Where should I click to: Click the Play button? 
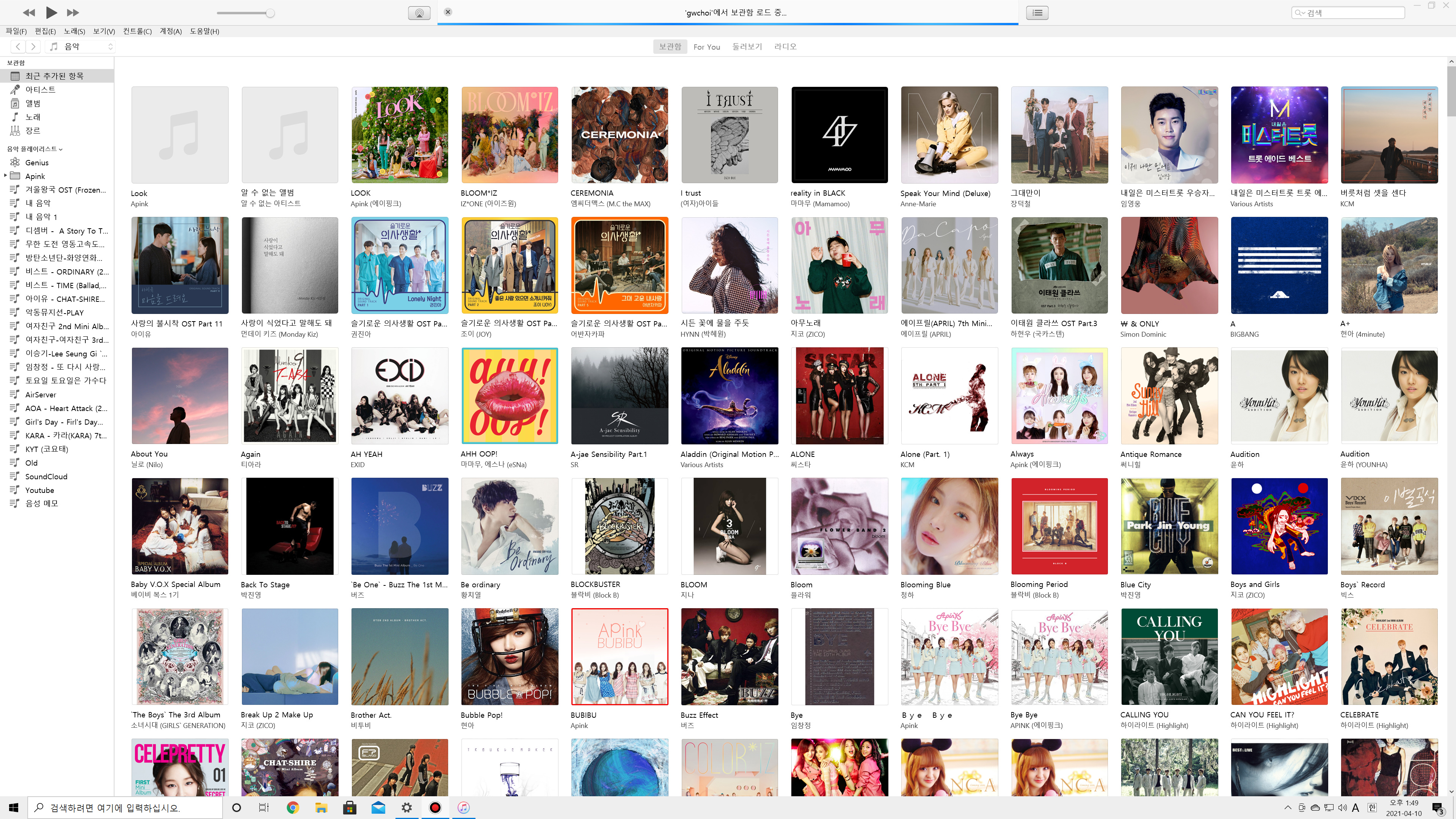point(51,12)
